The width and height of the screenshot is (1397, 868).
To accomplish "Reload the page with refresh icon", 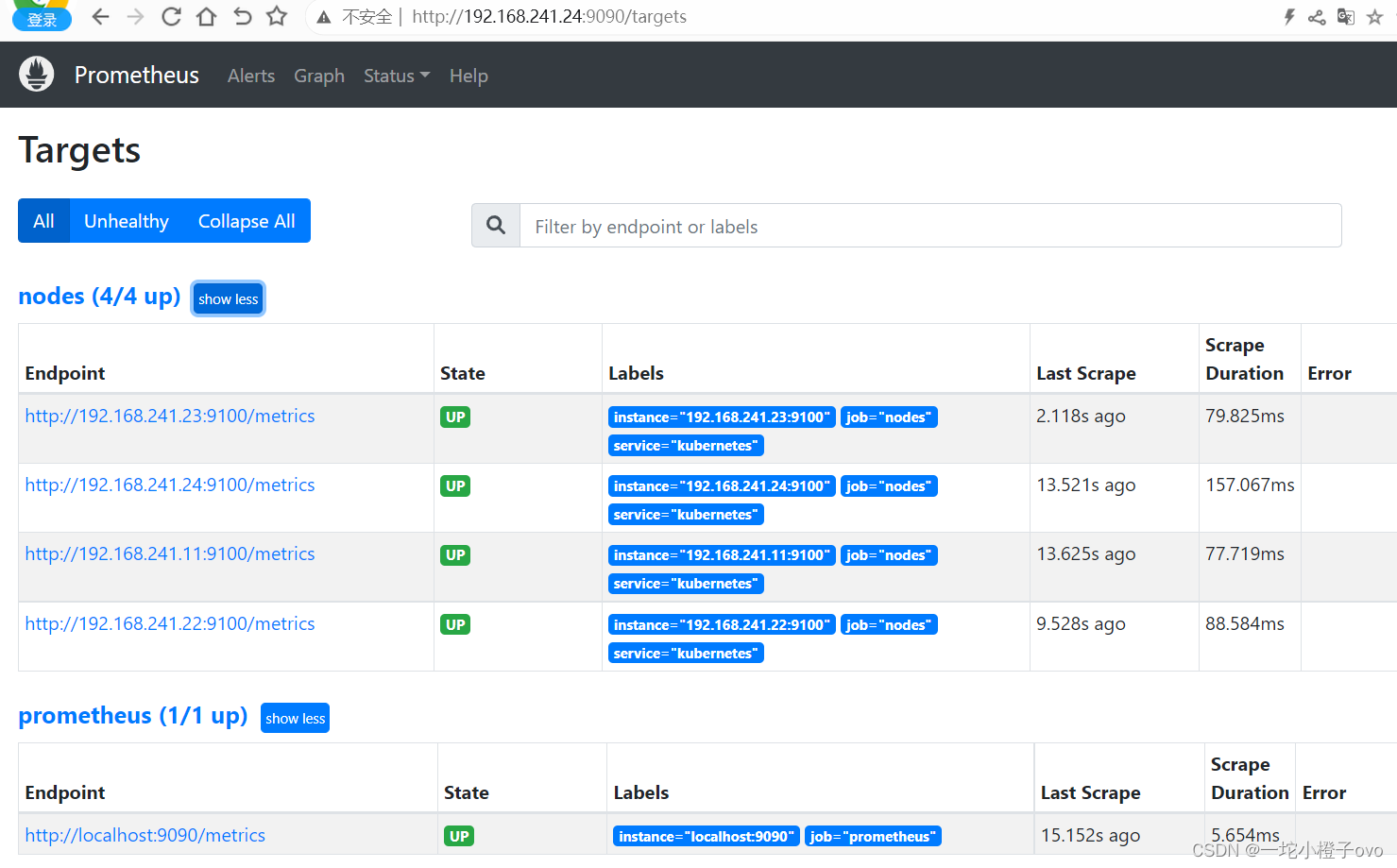I will (171, 17).
